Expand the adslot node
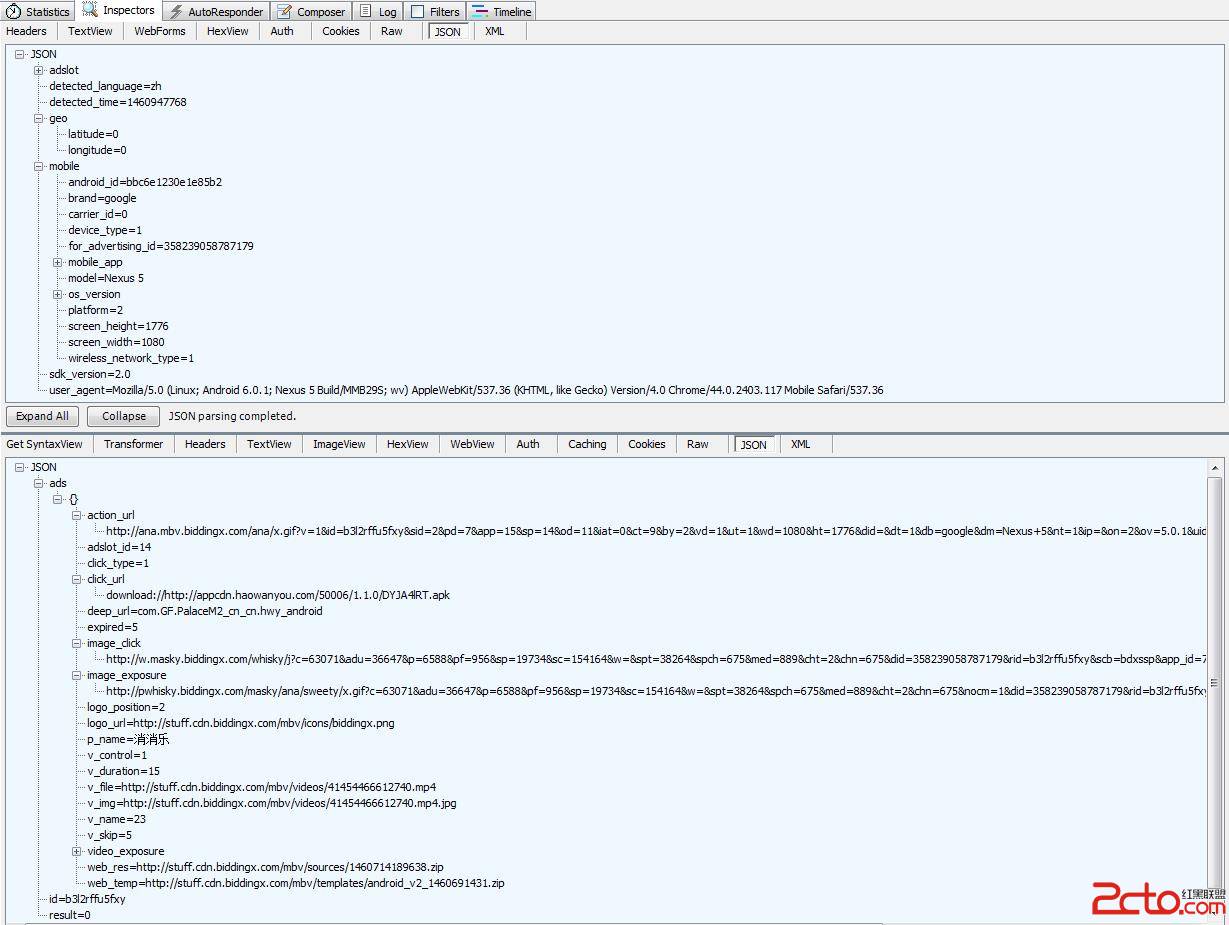Viewport: 1229px width, 925px height. coord(39,70)
